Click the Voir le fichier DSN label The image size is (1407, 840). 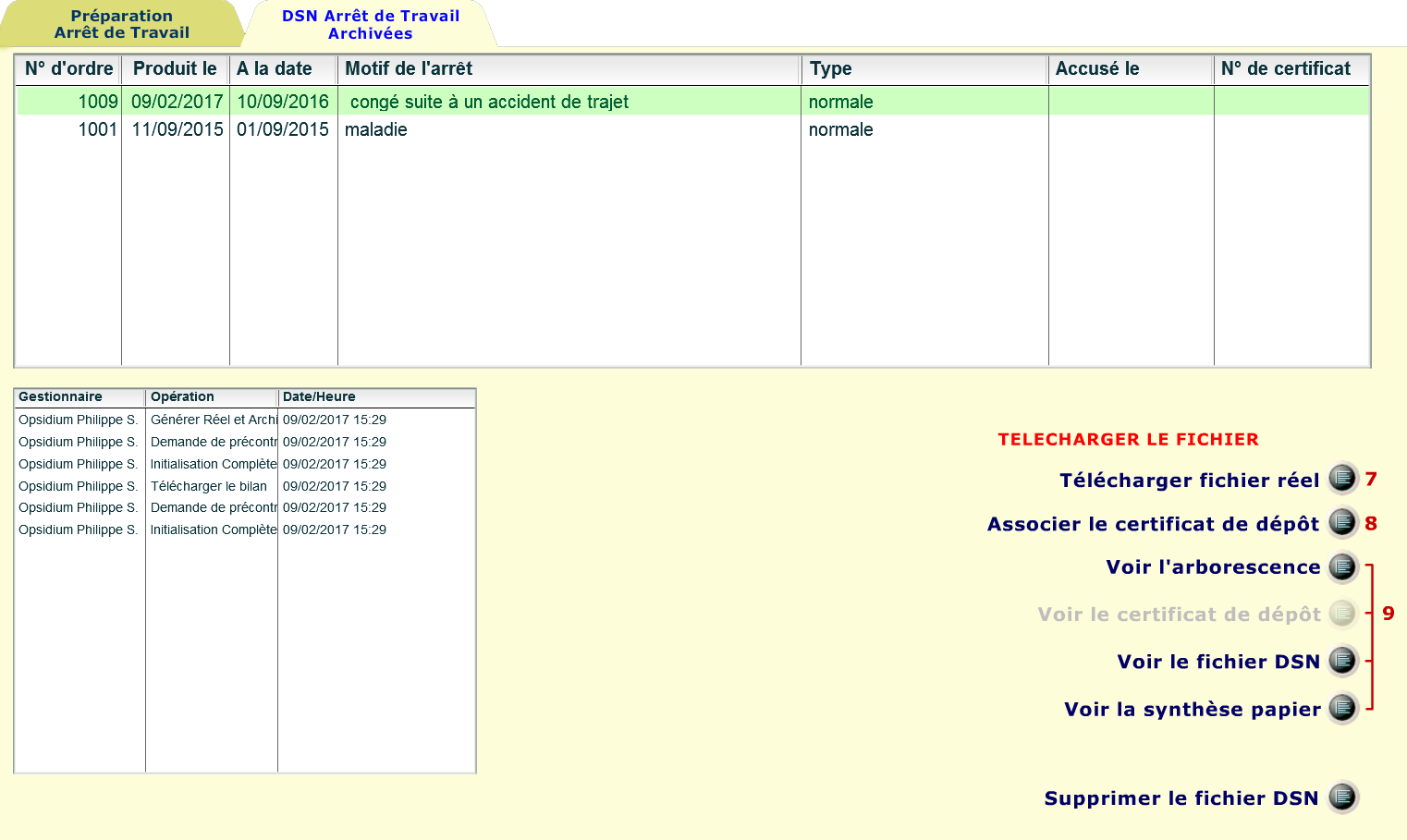tap(1218, 662)
